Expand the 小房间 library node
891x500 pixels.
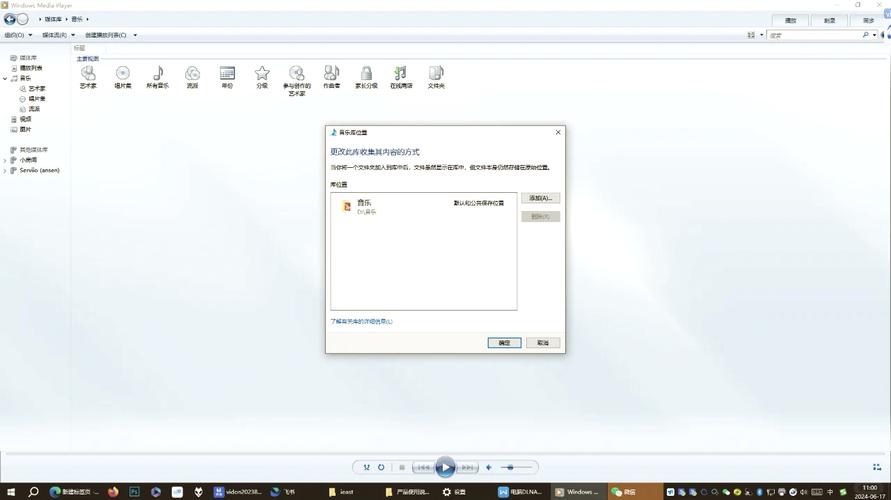[x=5, y=160]
